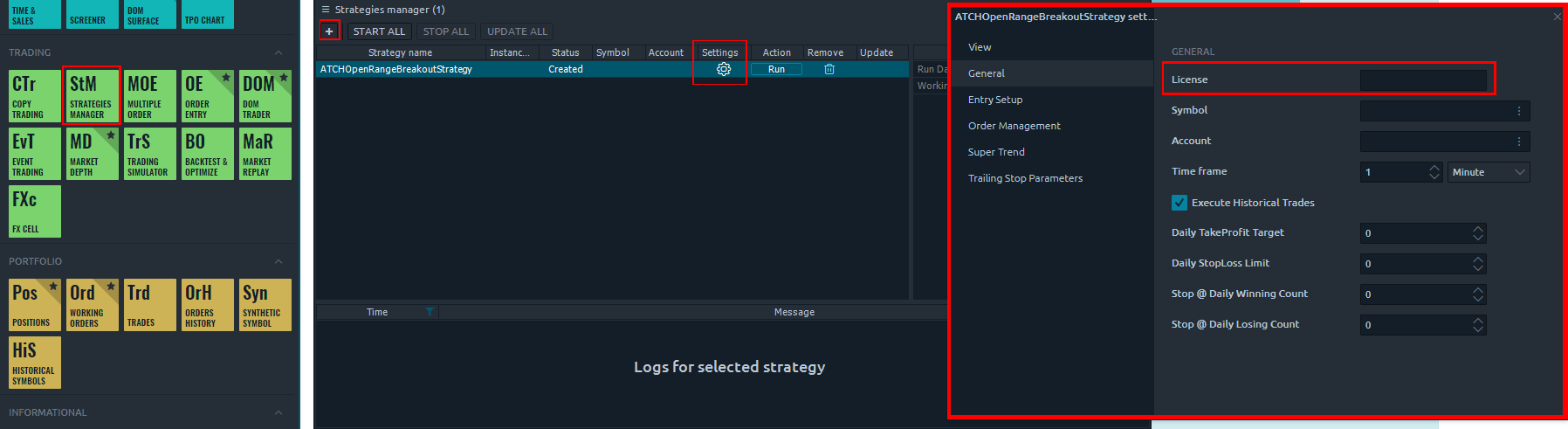
Task: Delete strategy using the trash icon
Action: [x=829, y=69]
